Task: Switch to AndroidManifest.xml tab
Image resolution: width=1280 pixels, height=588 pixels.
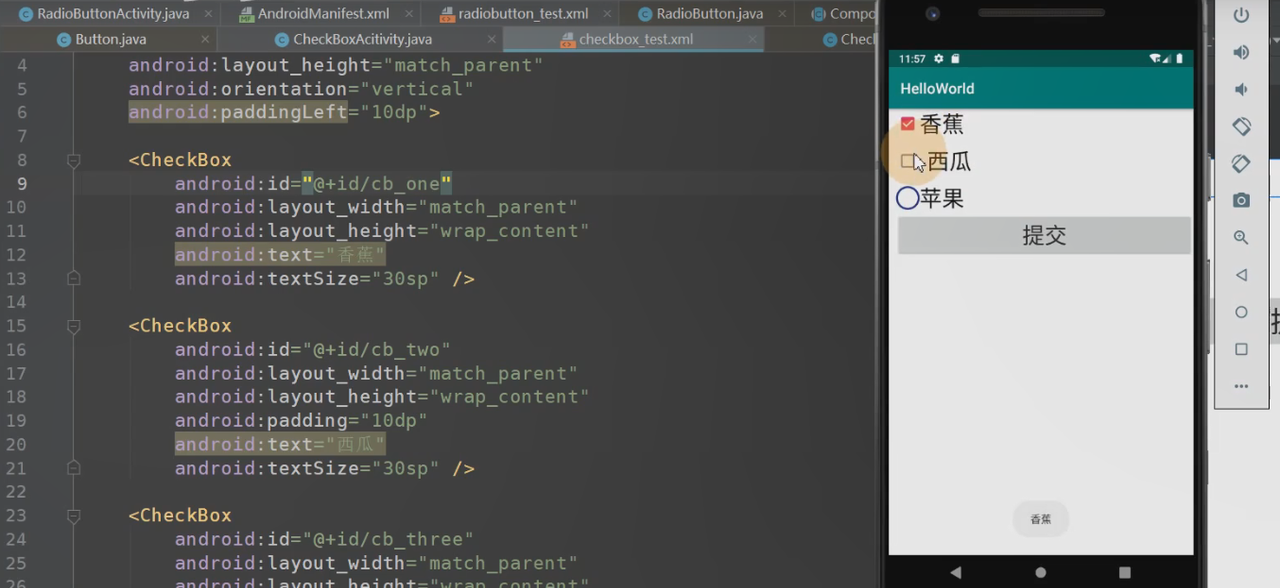Action: click(x=324, y=14)
